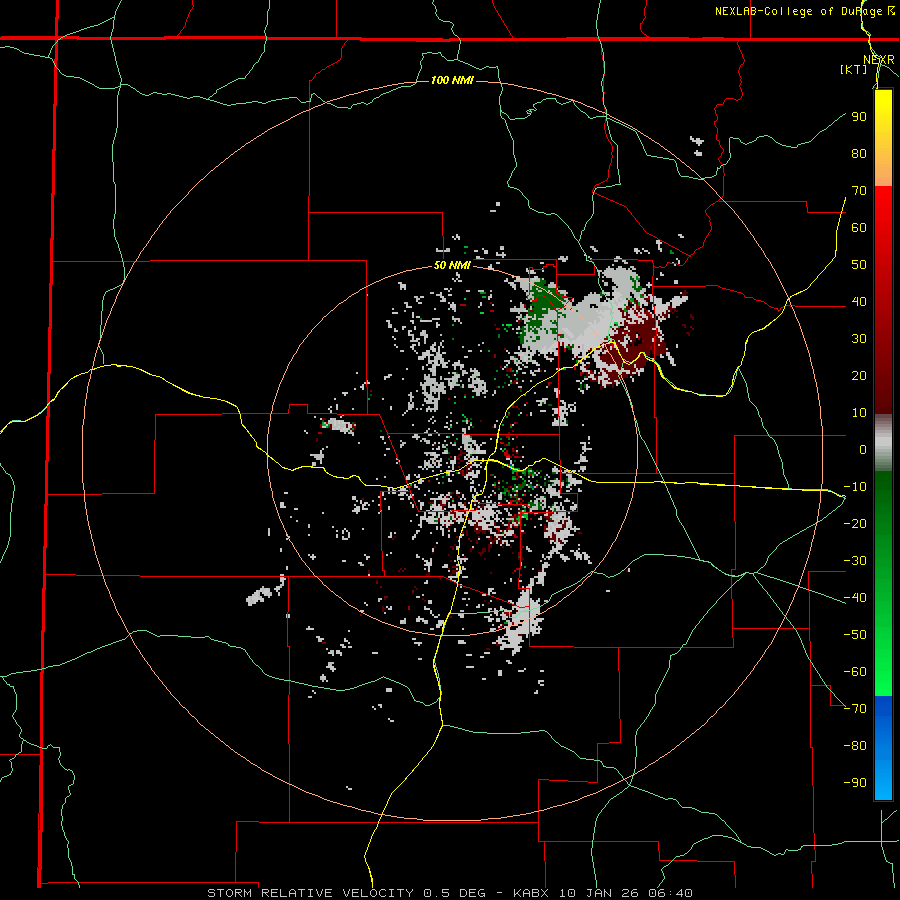Click the -40 label on the velocity scale
This screenshot has width=900, height=900.
coord(855,598)
